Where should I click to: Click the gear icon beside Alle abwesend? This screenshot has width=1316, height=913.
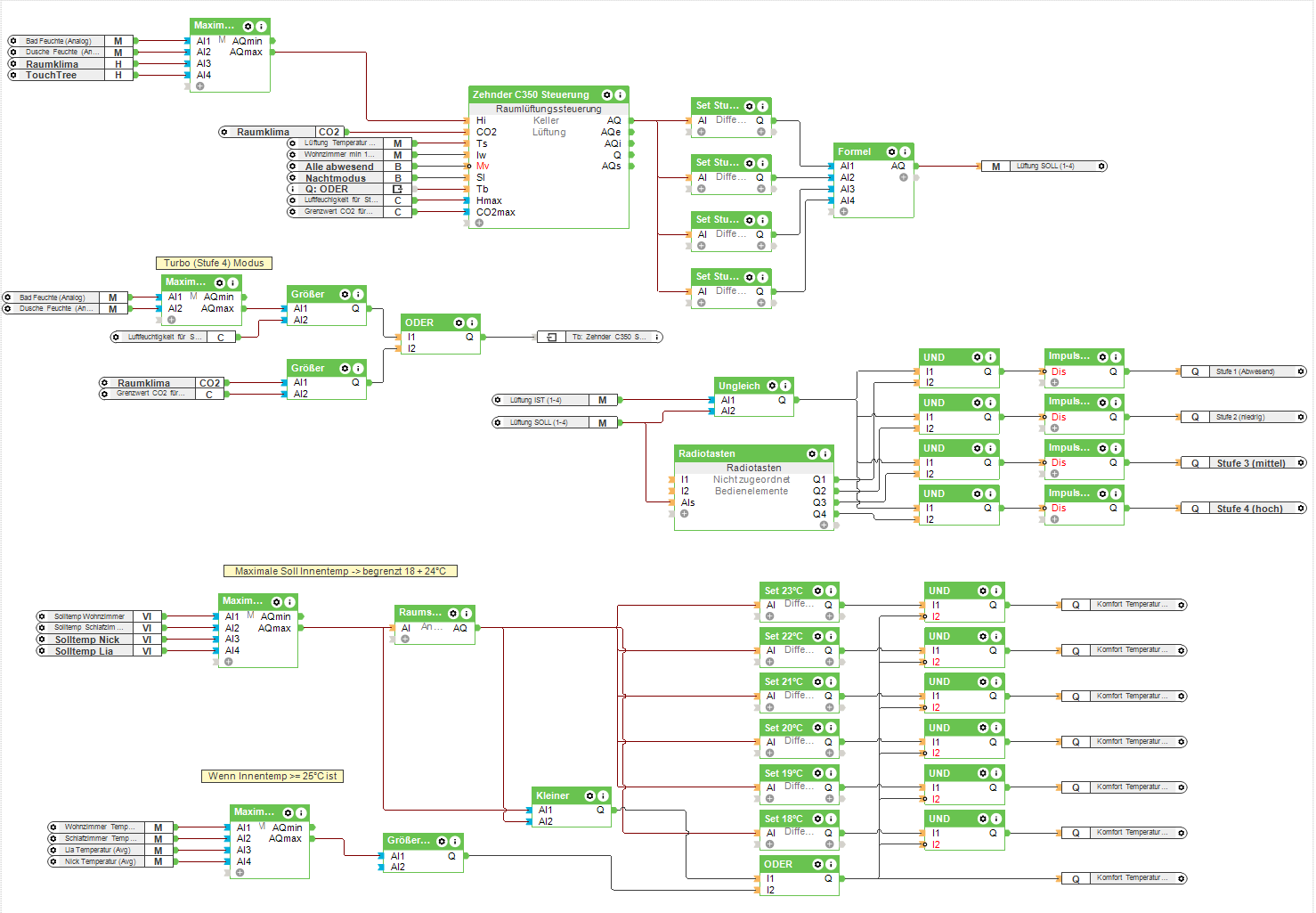[x=292, y=167]
